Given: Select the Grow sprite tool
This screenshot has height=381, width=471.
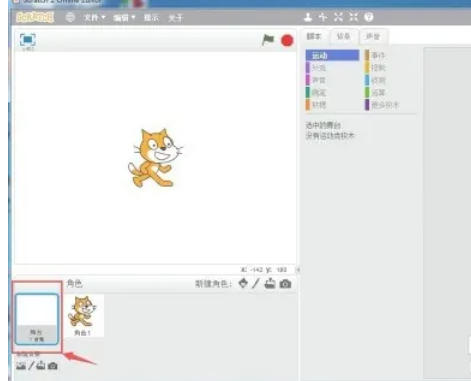Looking at the screenshot, I should (x=338, y=17).
